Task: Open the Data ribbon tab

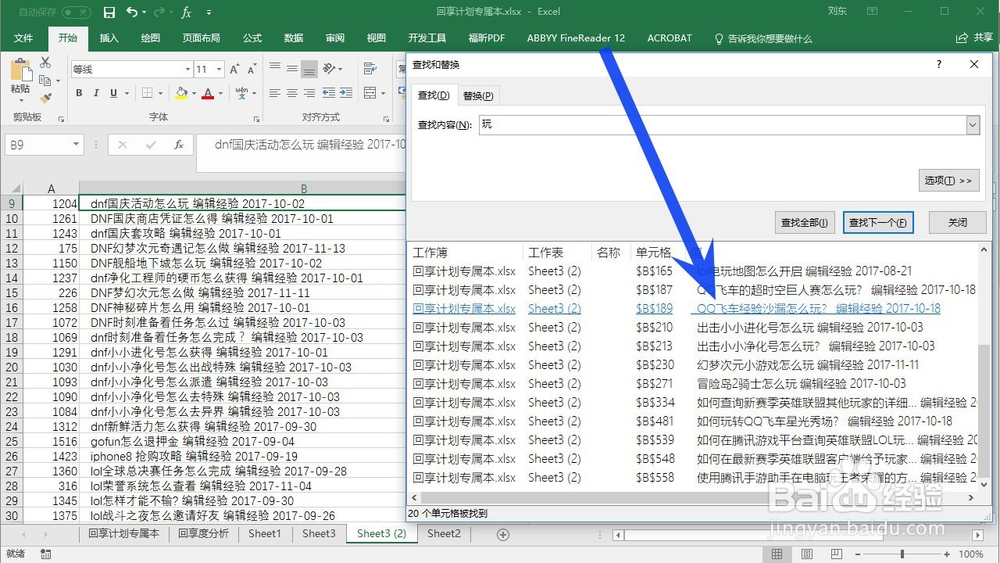Action: 294,38
